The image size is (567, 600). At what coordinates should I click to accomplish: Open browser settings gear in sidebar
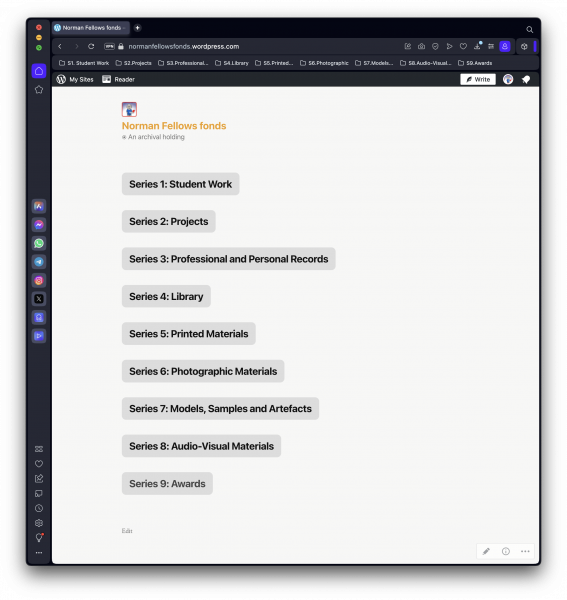pyautogui.click(x=39, y=523)
